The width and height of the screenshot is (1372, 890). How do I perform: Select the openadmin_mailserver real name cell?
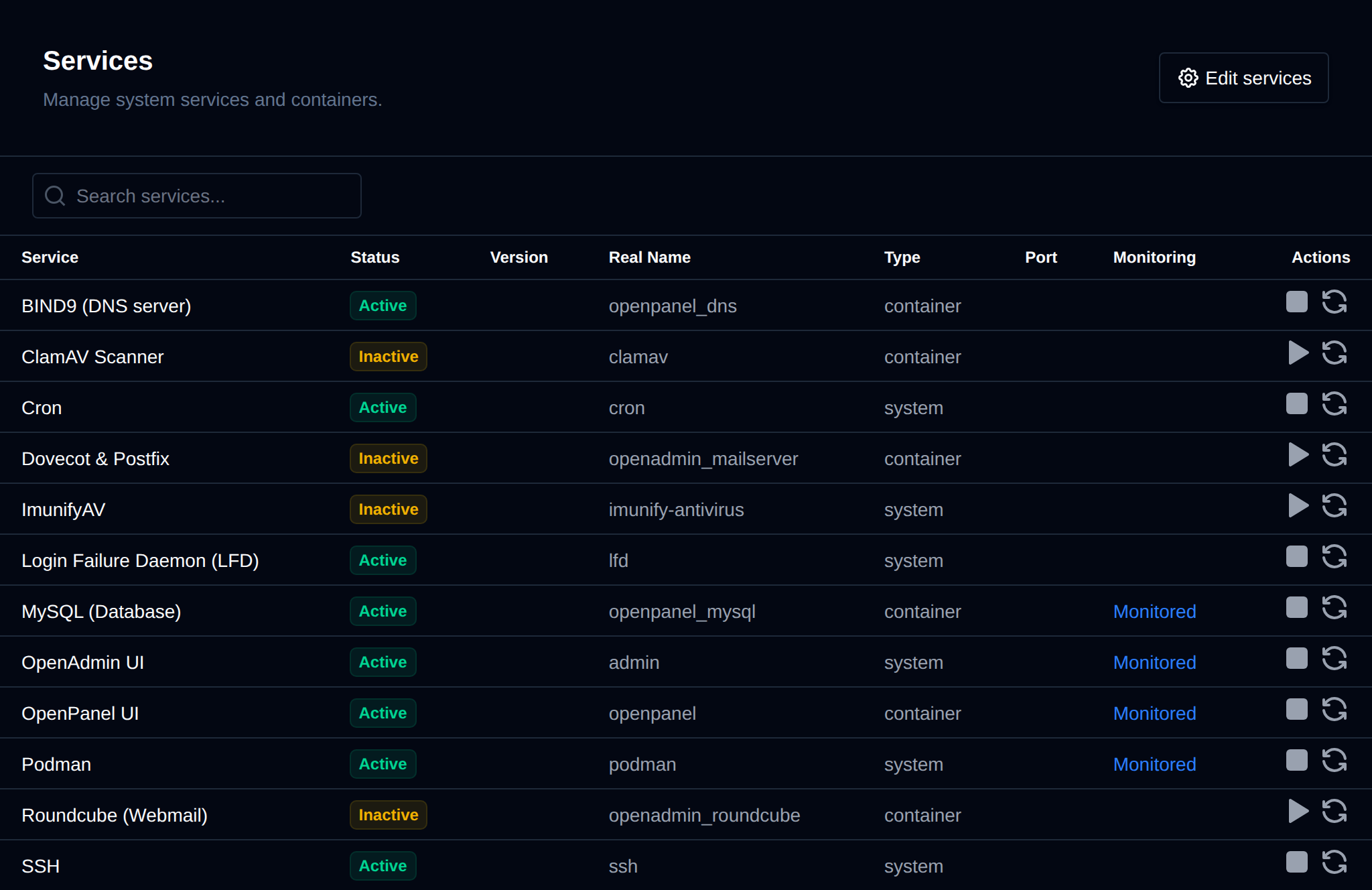[x=703, y=459]
